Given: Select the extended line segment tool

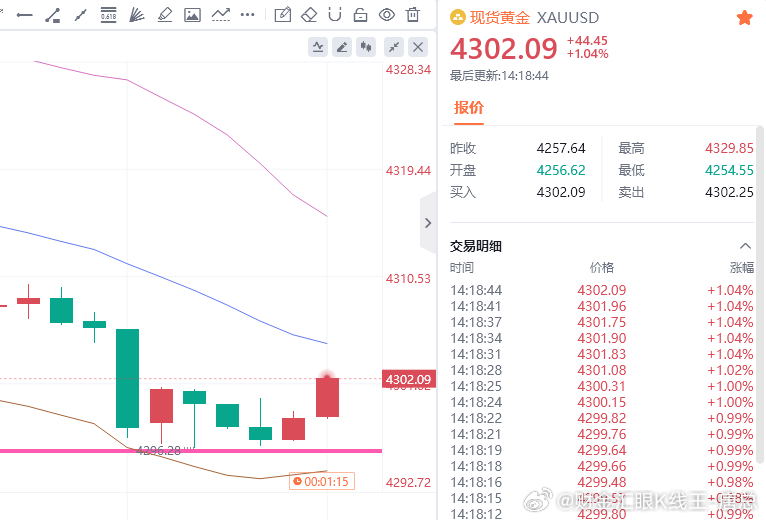Looking at the screenshot, I should coord(80,16).
